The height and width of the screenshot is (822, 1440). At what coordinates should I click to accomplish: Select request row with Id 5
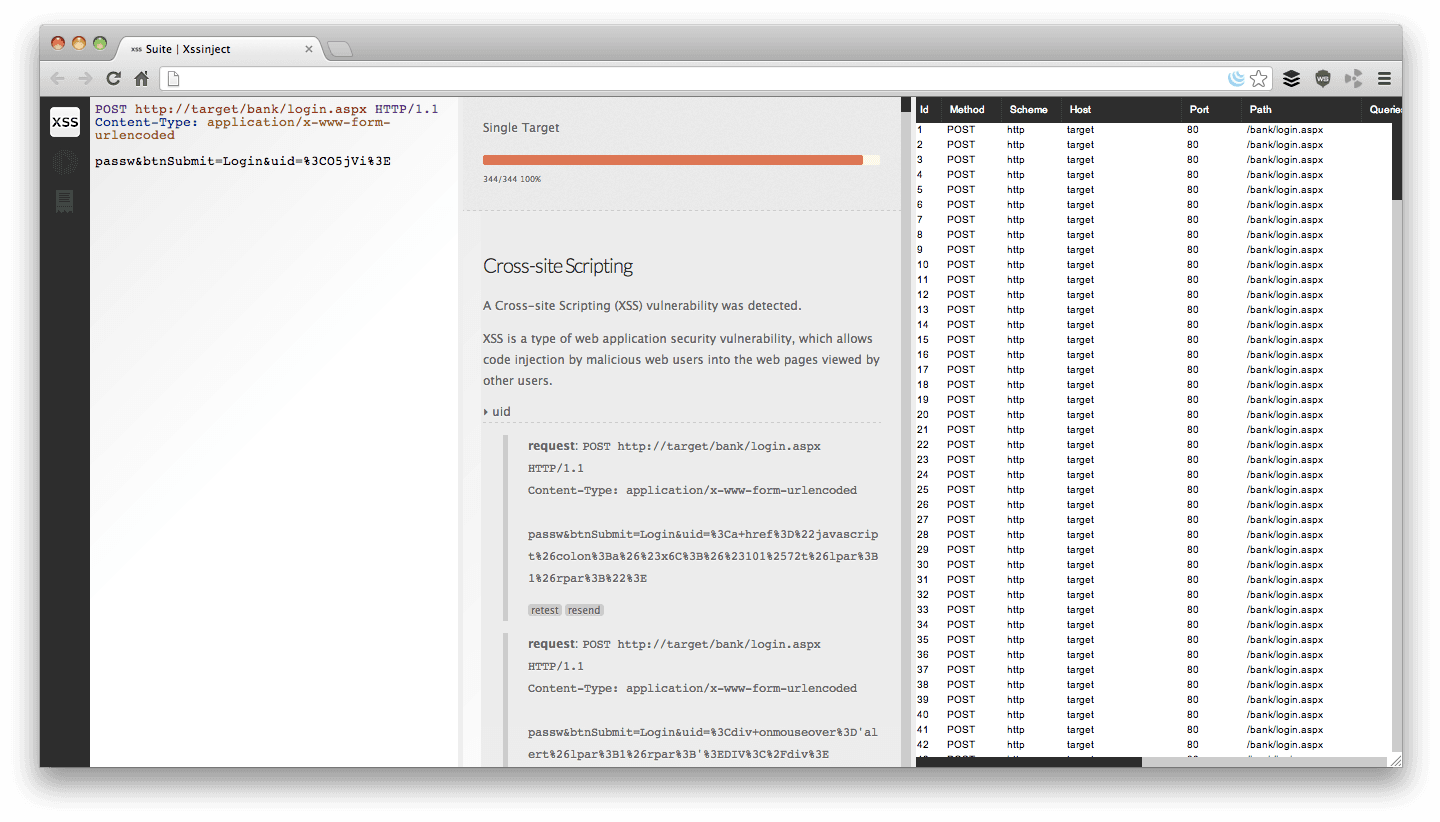pyautogui.click(x=1154, y=189)
